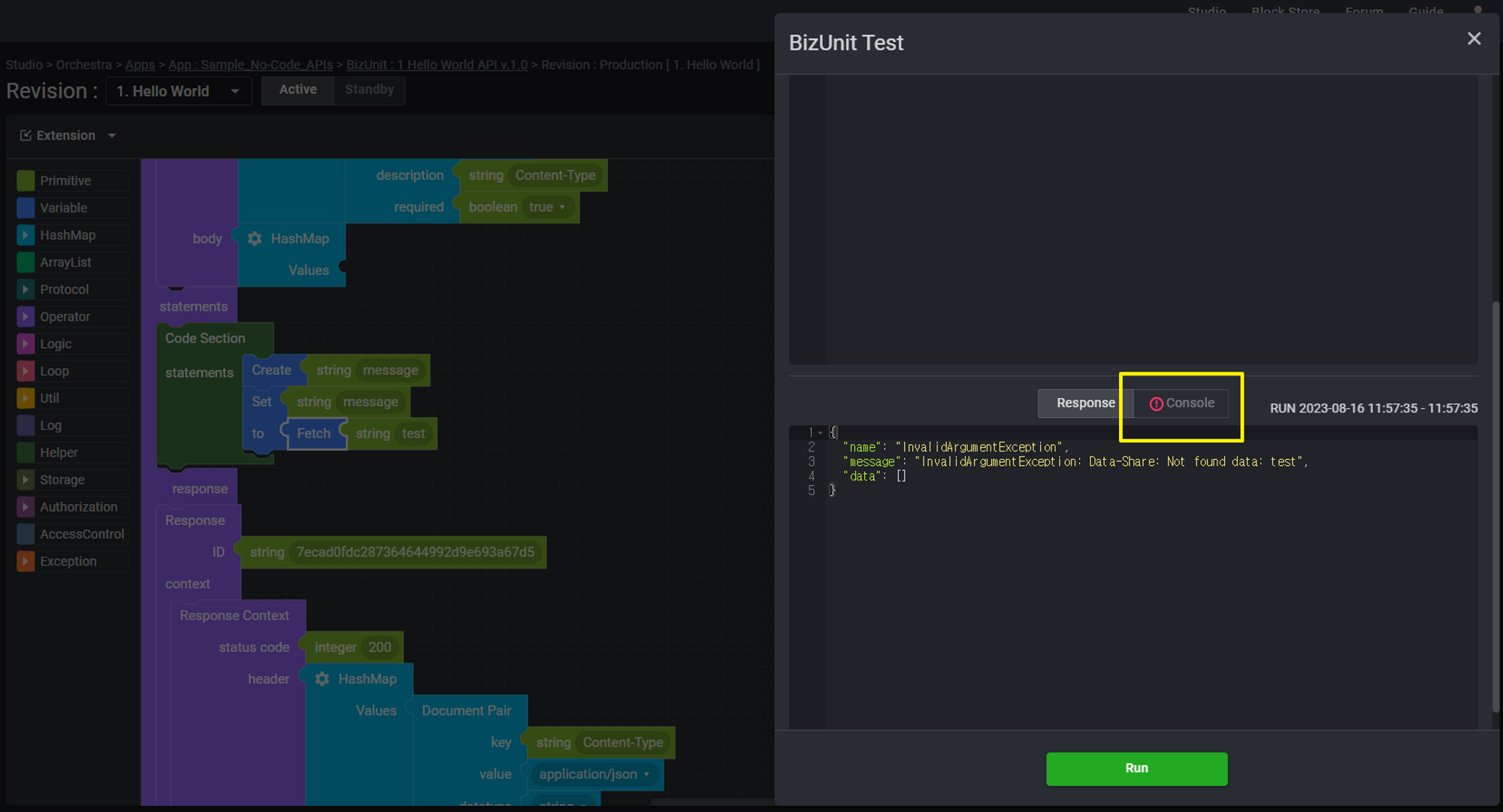The image size is (1503, 812).
Task: Click the HashMap gear icon in body
Action: pyautogui.click(x=255, y=239)
